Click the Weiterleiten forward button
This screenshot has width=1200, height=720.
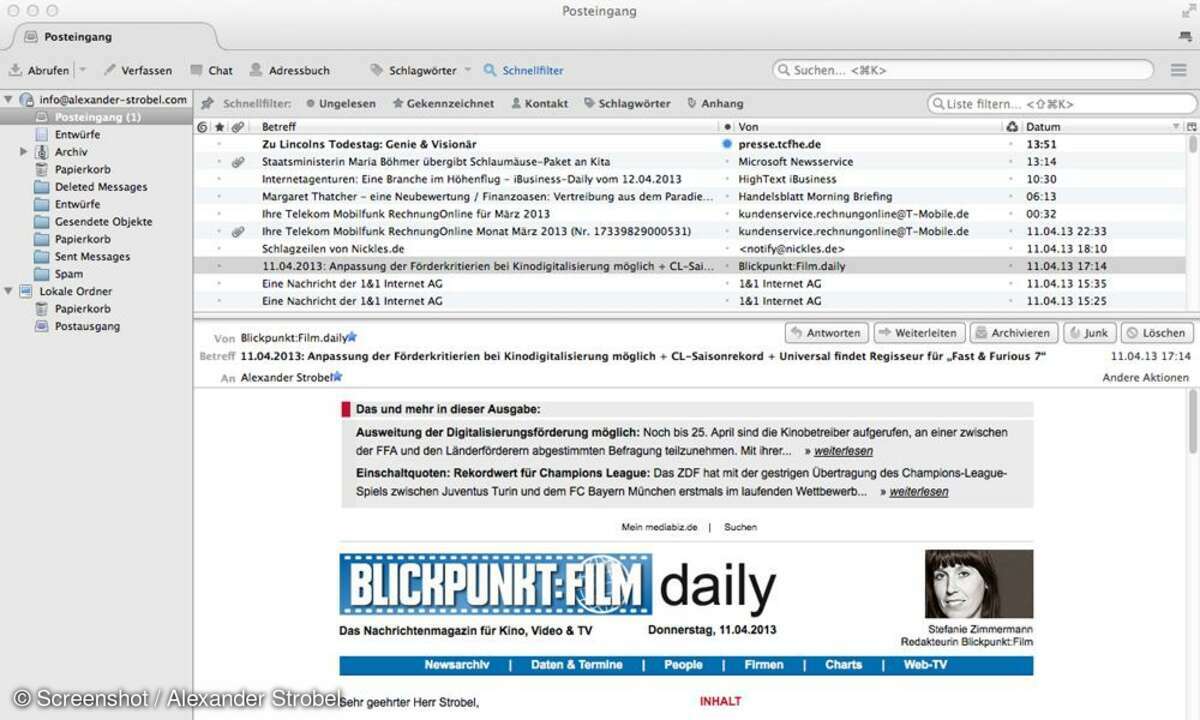918,333
